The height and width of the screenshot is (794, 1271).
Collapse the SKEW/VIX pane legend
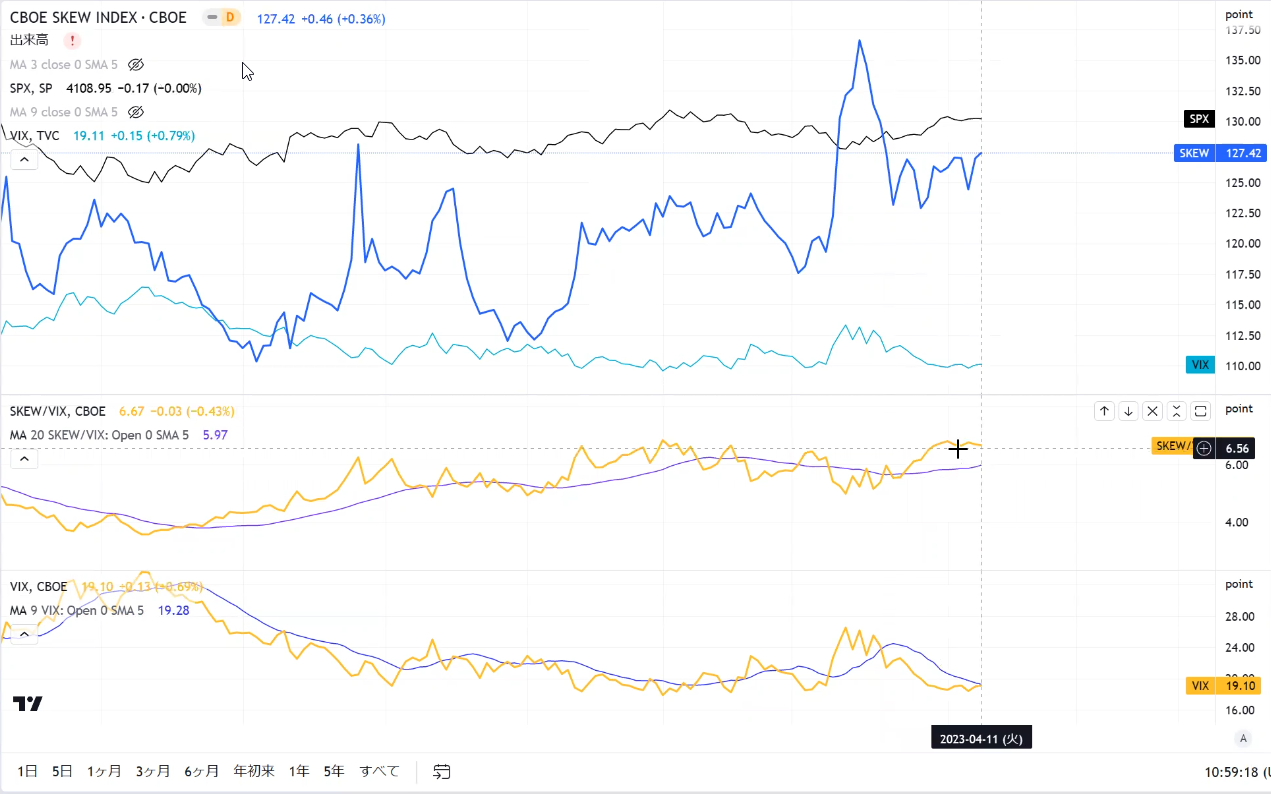click(24, 459)
